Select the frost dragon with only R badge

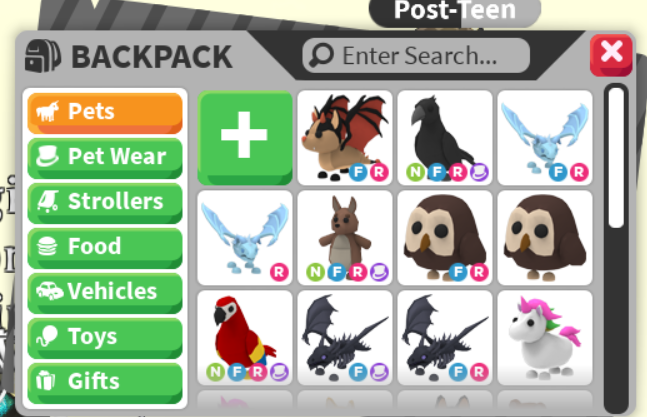point(245,238)
